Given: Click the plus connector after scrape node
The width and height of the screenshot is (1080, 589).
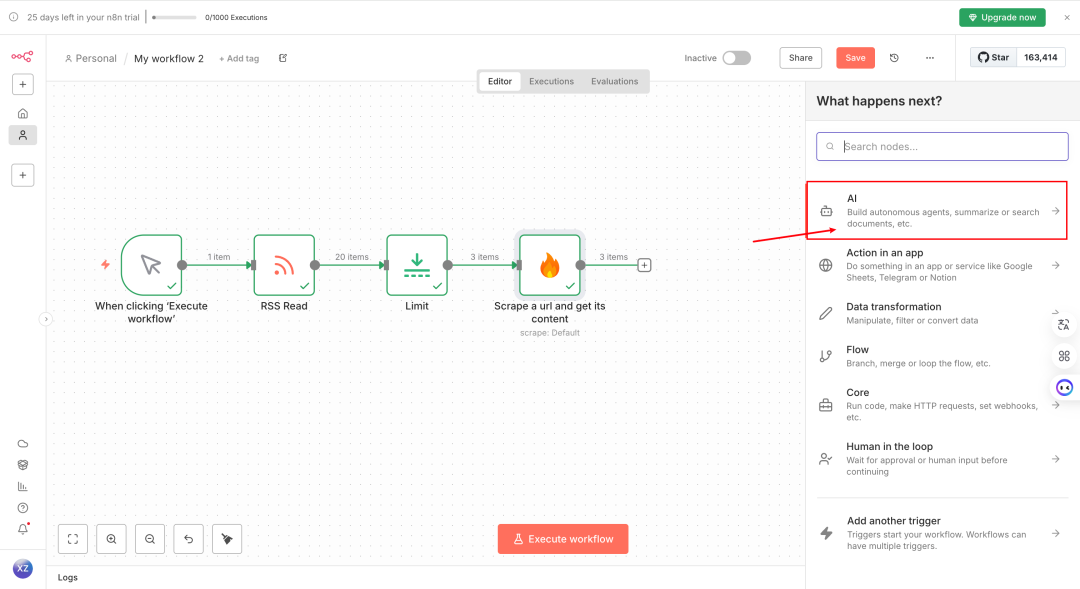Looking at the screenshot, I should (644, 265).
